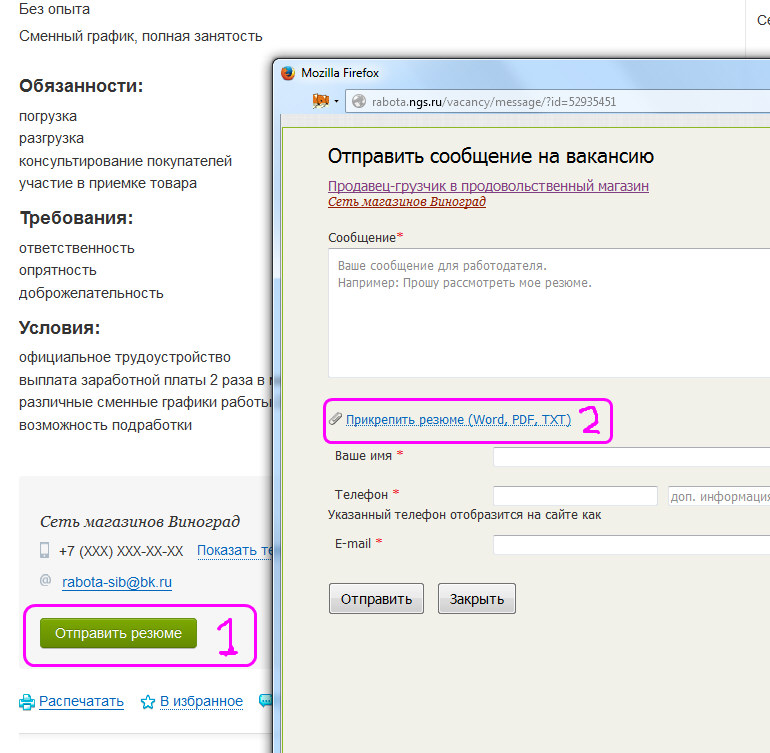Open the dropdown arrow beside the toolbar icon
This screenshot has height=753, width=770.
(336, 102)
